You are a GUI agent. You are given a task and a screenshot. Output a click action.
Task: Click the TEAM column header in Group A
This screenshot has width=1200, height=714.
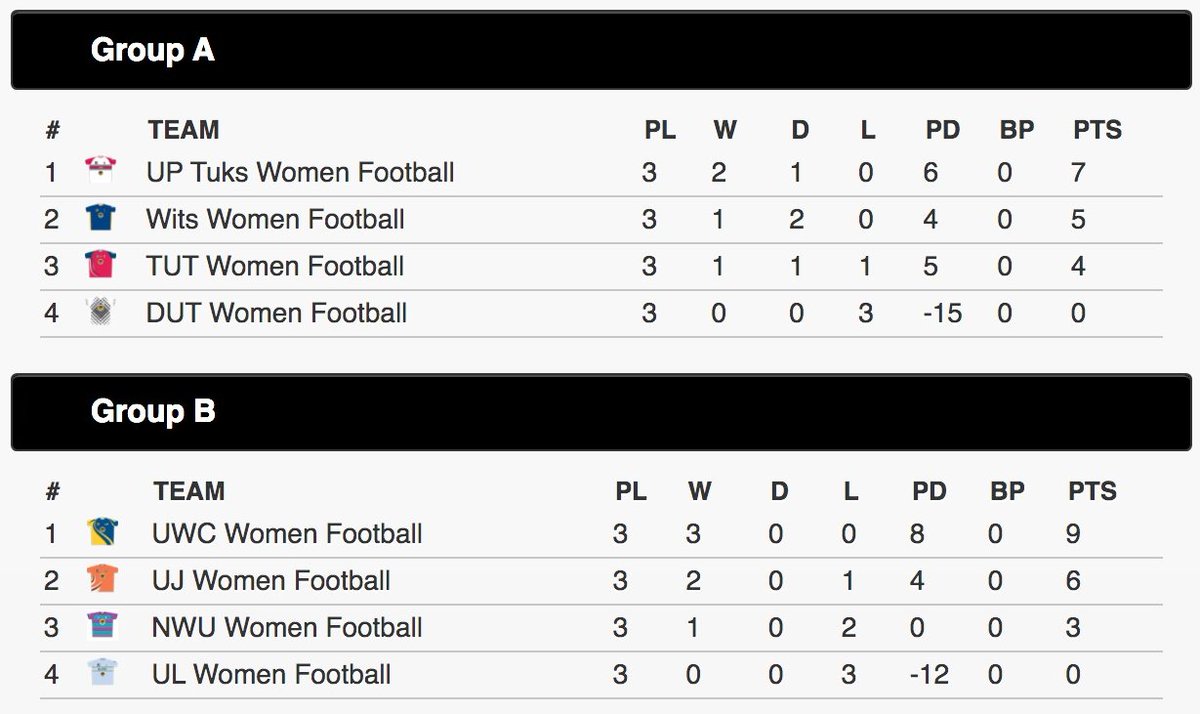coord(183,130)
